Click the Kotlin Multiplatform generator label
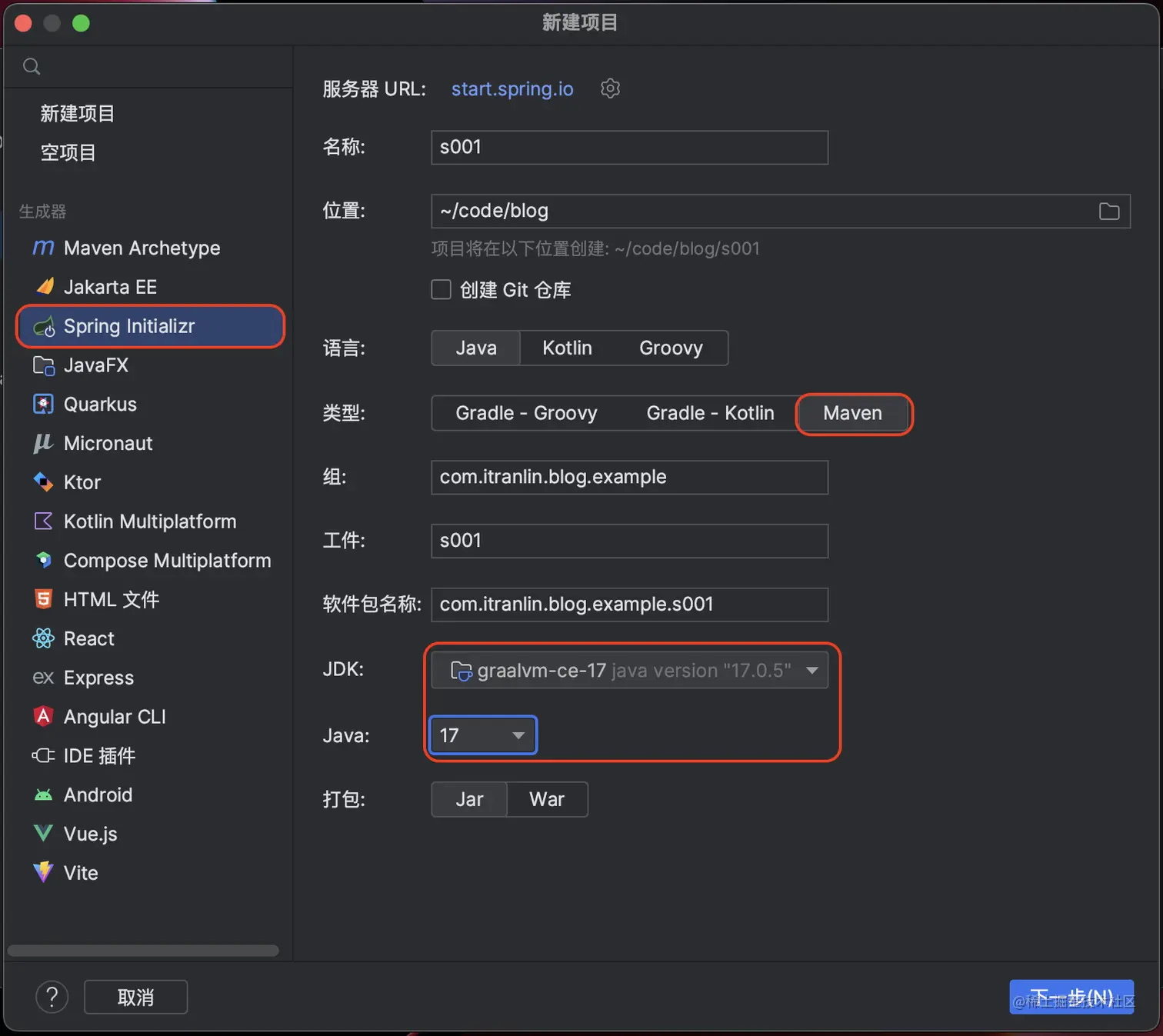 150,521
